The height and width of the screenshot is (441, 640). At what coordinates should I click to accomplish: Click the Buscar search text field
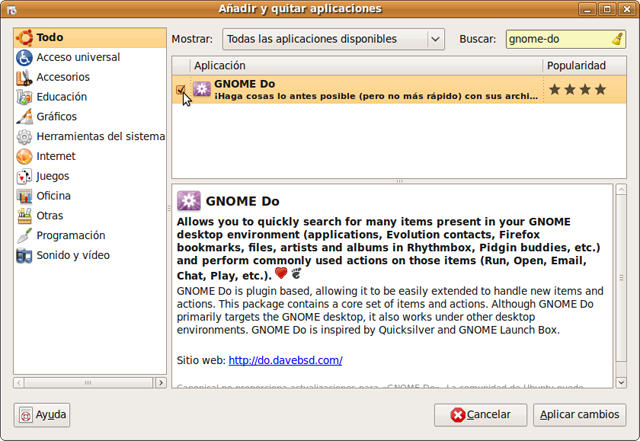click(x=556, y=39)
